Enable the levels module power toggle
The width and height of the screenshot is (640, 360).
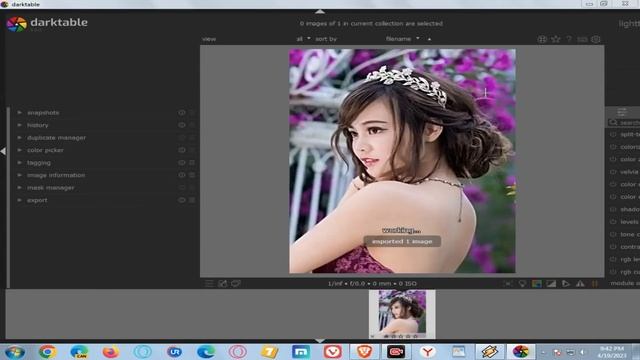click(x=613, y=222)
